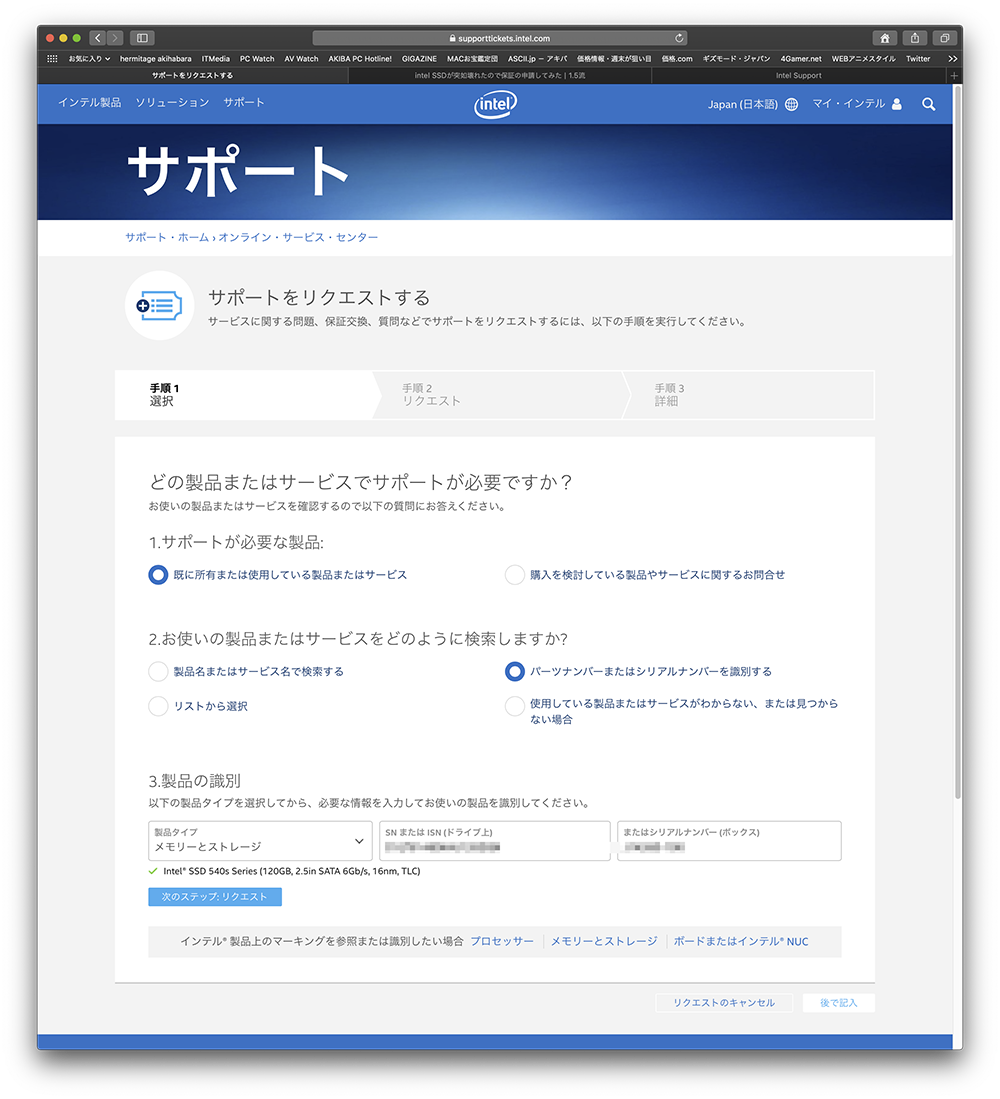Screen dimensions: 1000x1099
Task: Open the Twitter bookmark
Action: (x=918, y=59)
